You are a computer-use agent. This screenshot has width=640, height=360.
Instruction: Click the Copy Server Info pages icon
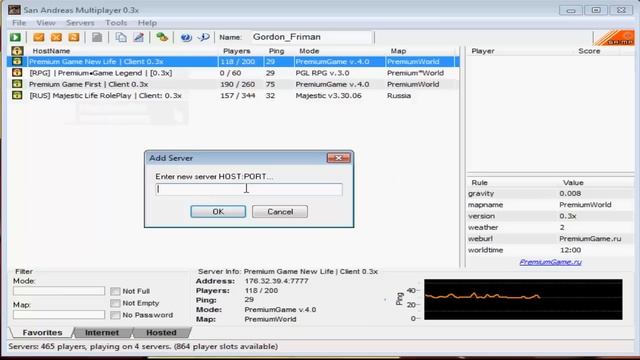point(121,37)
